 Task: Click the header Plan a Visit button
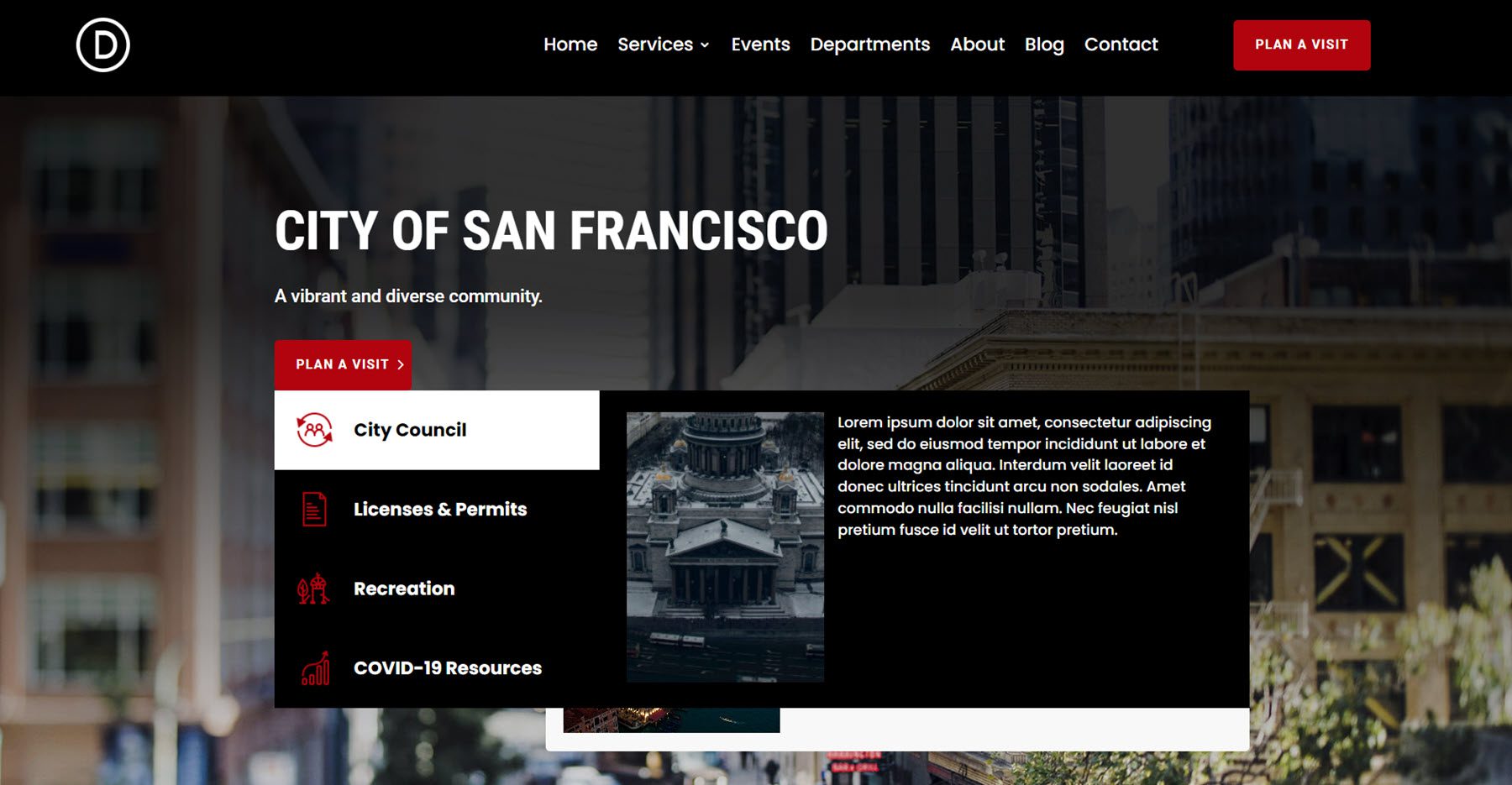(x=1301, y=45)
